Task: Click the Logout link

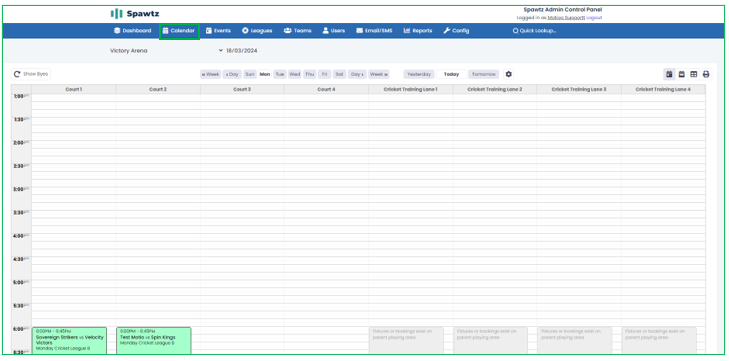Action: (x=594, y=18)
